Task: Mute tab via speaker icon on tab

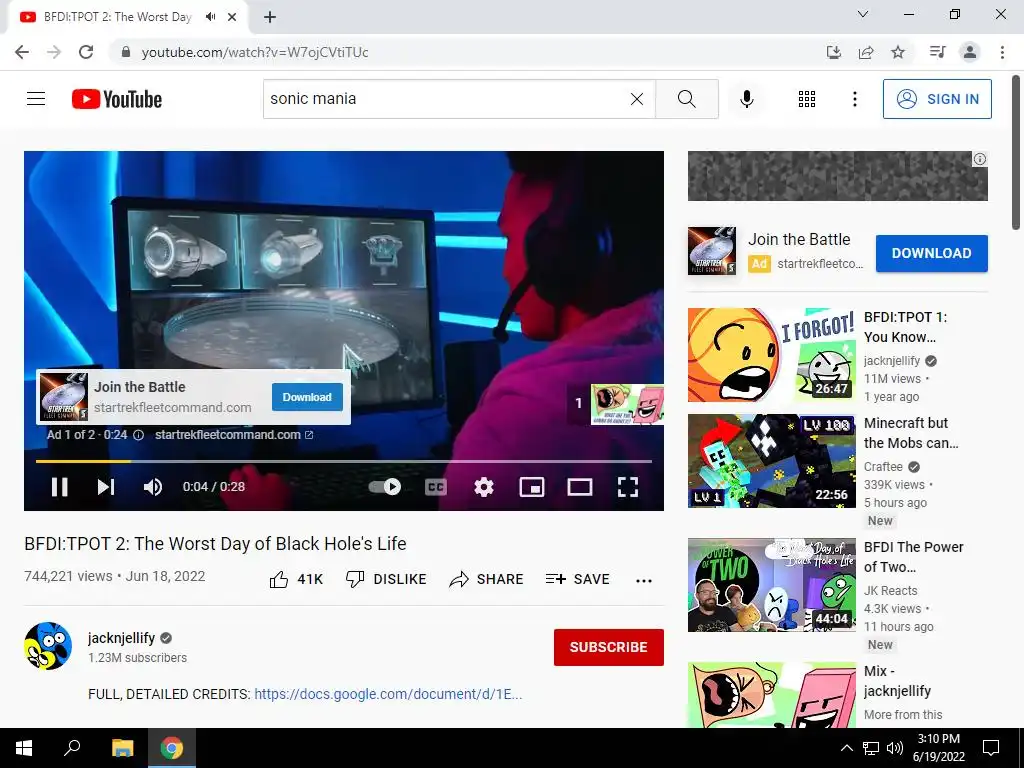Action: coord(210,17)
